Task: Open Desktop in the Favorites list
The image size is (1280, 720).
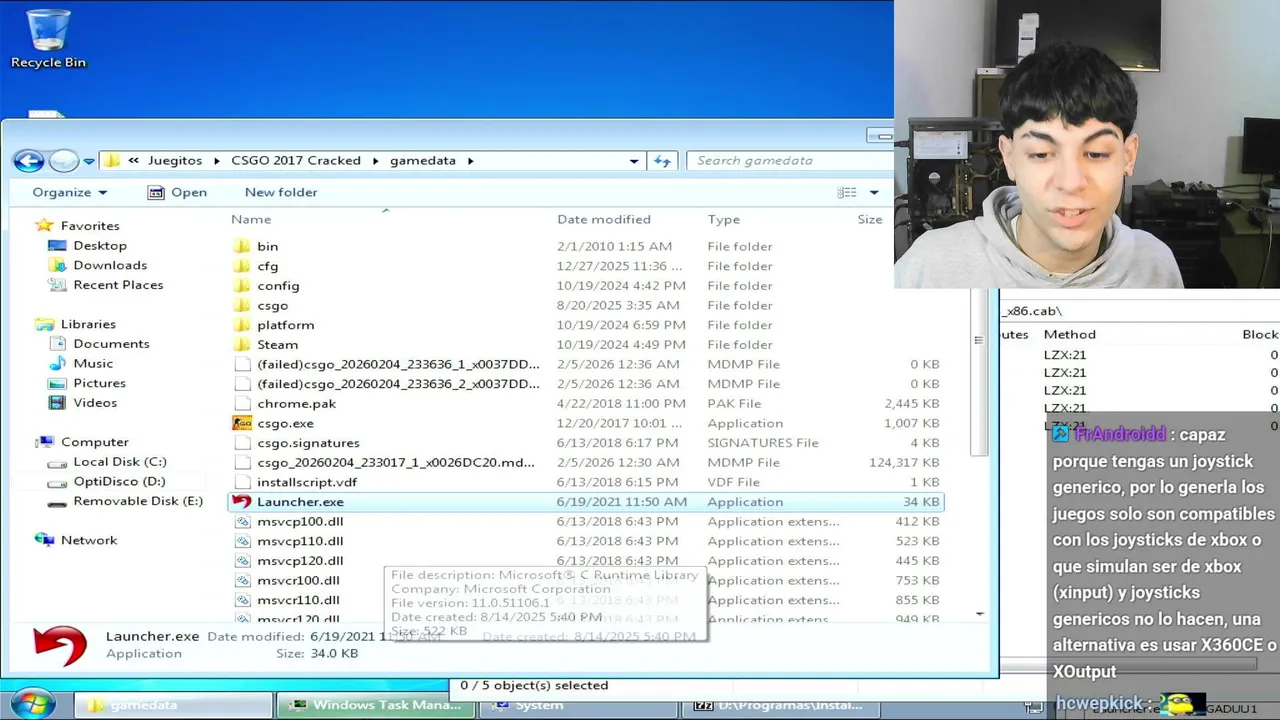Action: point(99,245)
